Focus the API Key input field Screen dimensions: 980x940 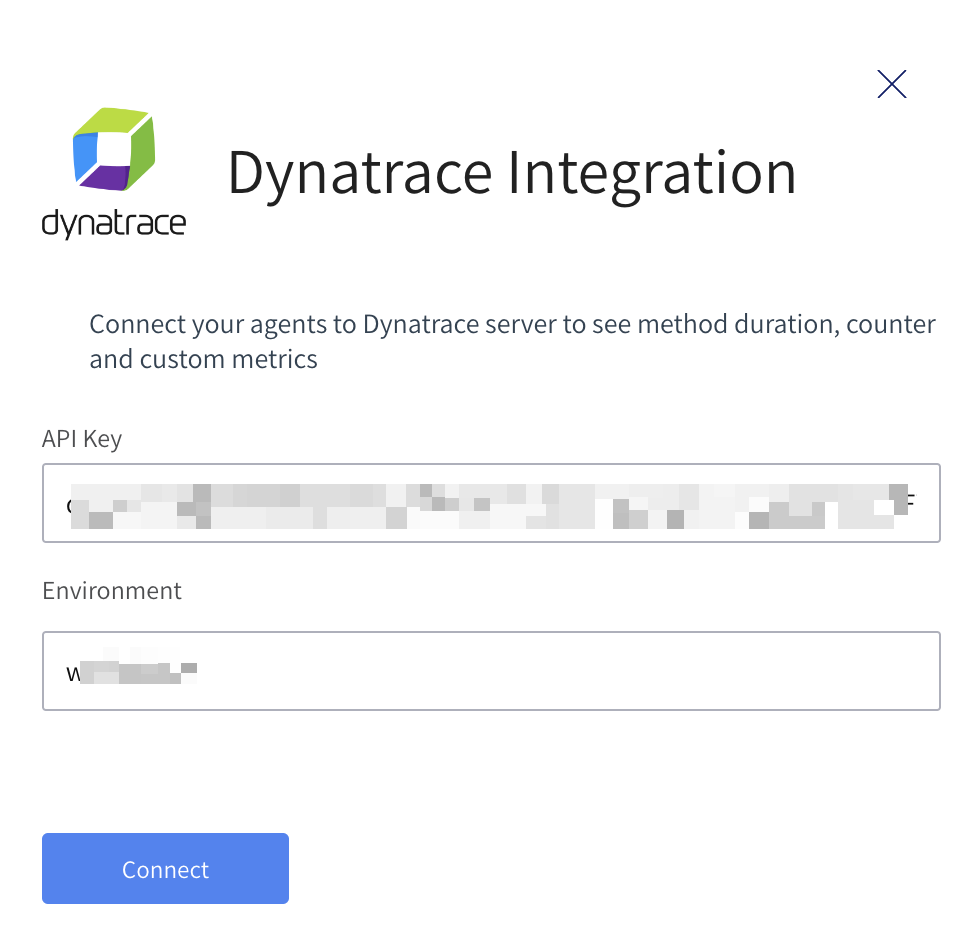[490, 503]
